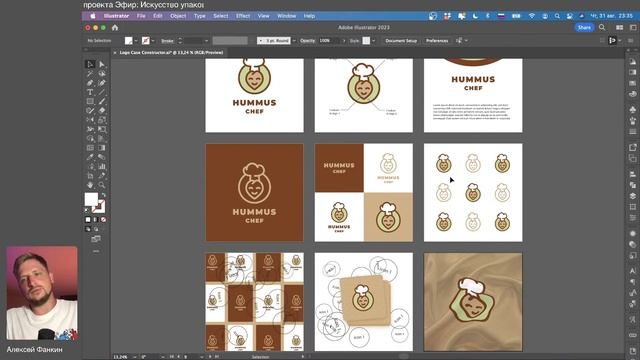Viewport: 640px width, 360px height.
Task: Click the large fill swatch in the toolbar
Action: pos(91,199)
